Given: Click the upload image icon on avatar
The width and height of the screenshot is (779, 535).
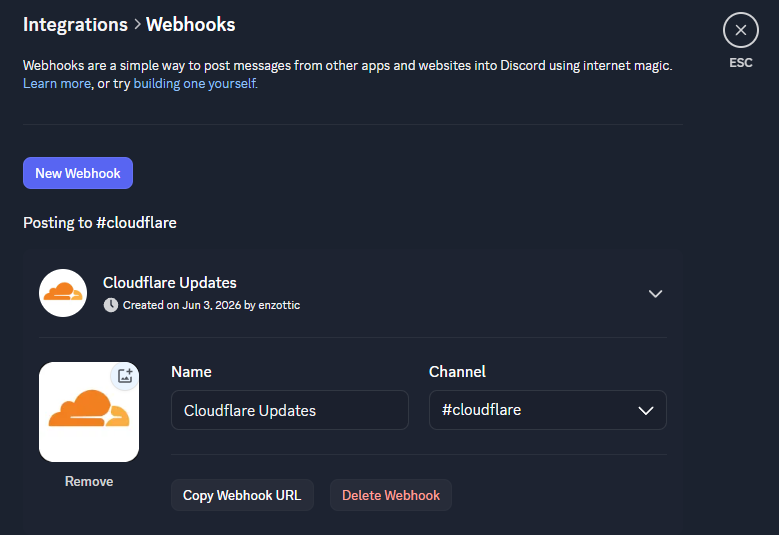Looking at the screenshot, I should click(125, 376).
